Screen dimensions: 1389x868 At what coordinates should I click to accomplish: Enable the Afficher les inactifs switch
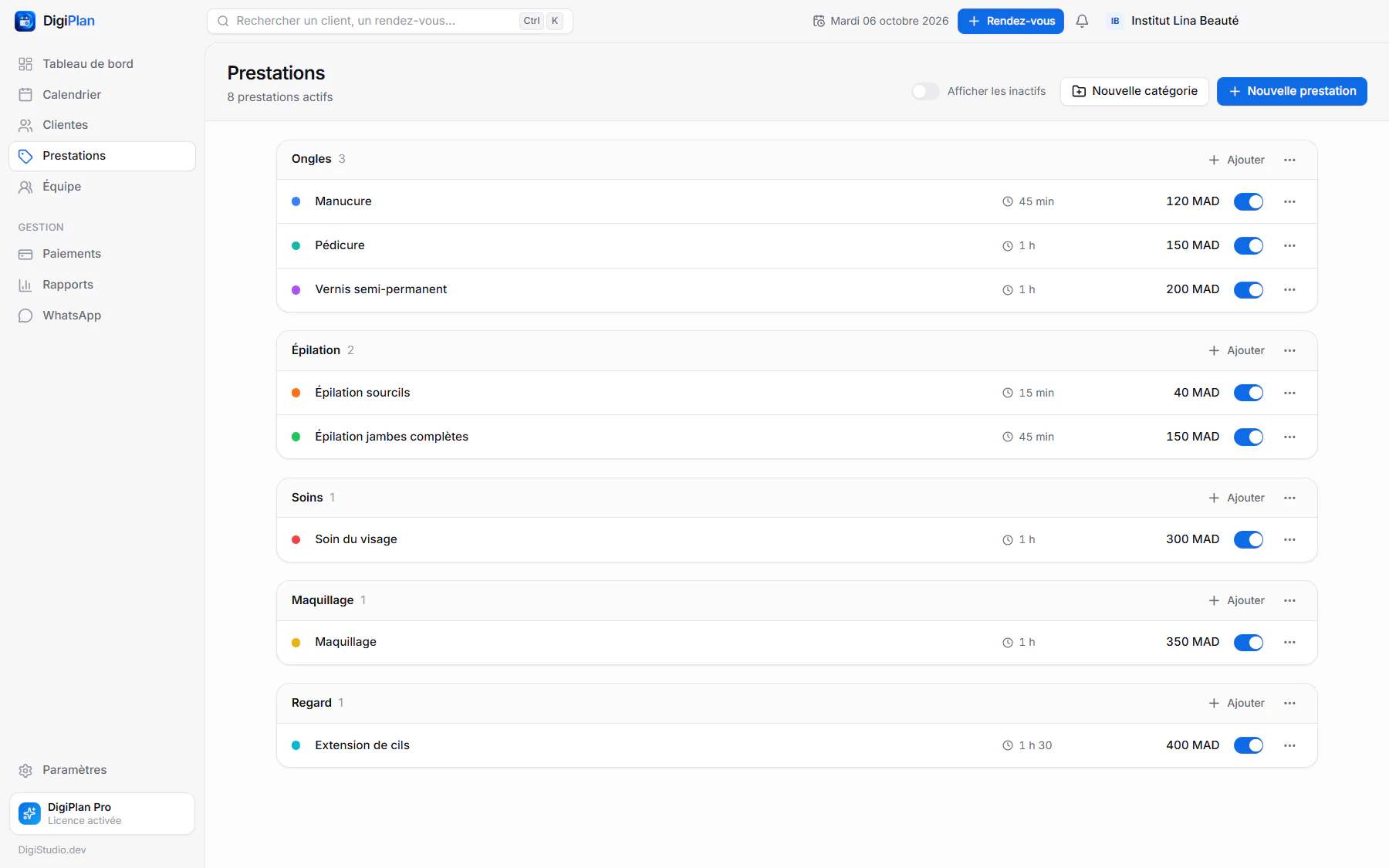(x=925, y=91)
